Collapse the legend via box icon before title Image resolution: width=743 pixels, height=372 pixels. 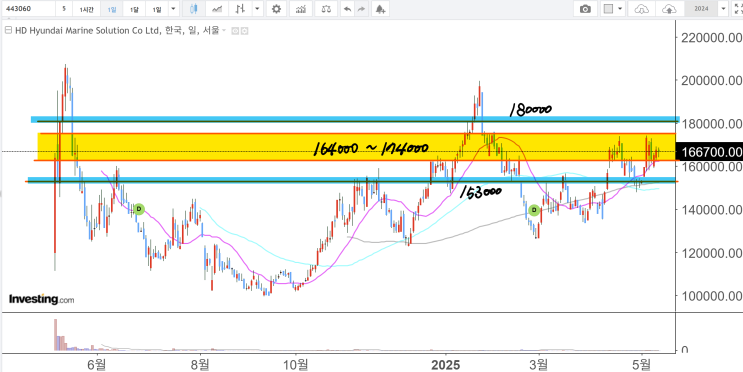click(x=8, y=31)
